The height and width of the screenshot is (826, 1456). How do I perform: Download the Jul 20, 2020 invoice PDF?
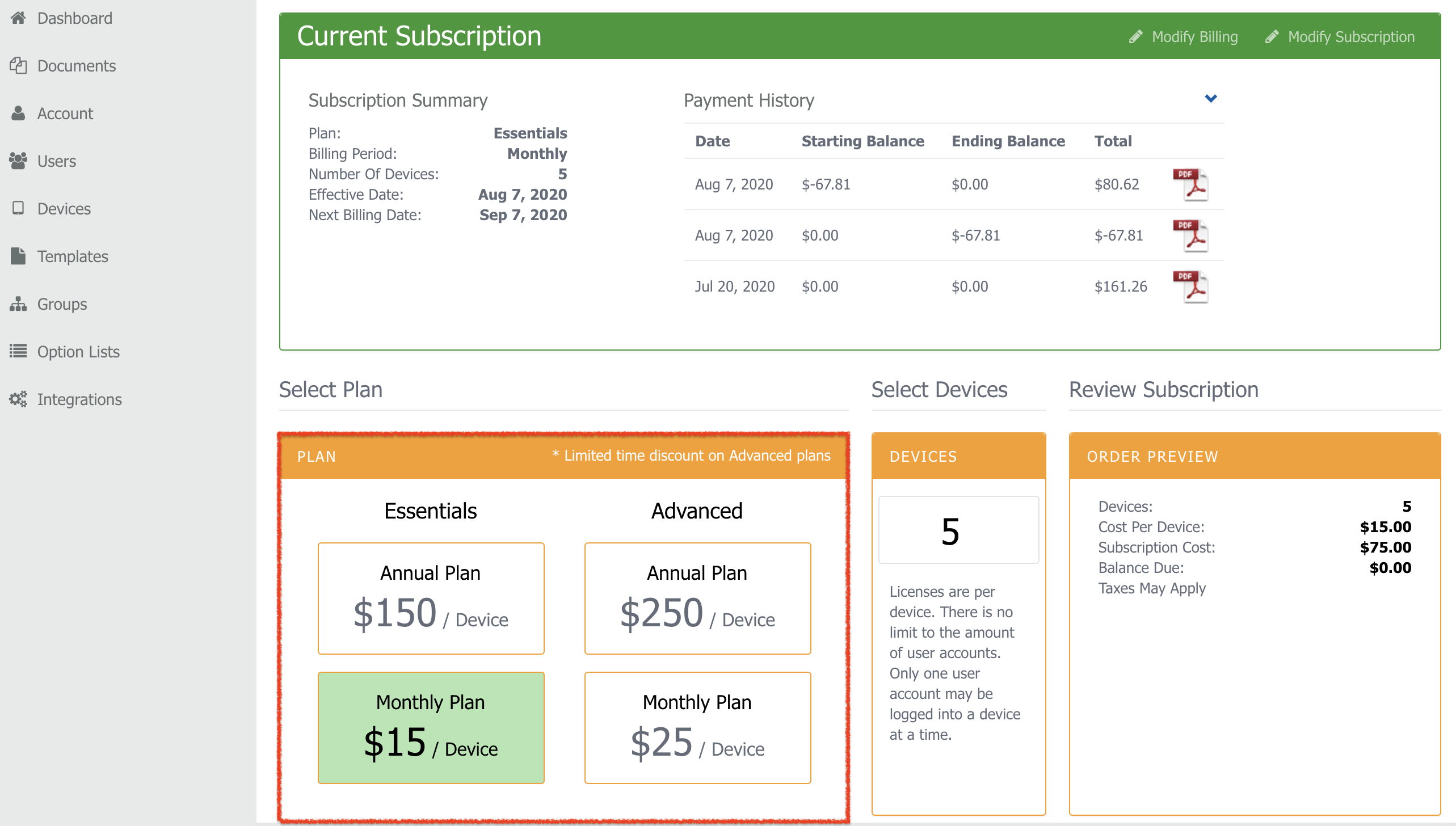click(x=1189, y=285)
